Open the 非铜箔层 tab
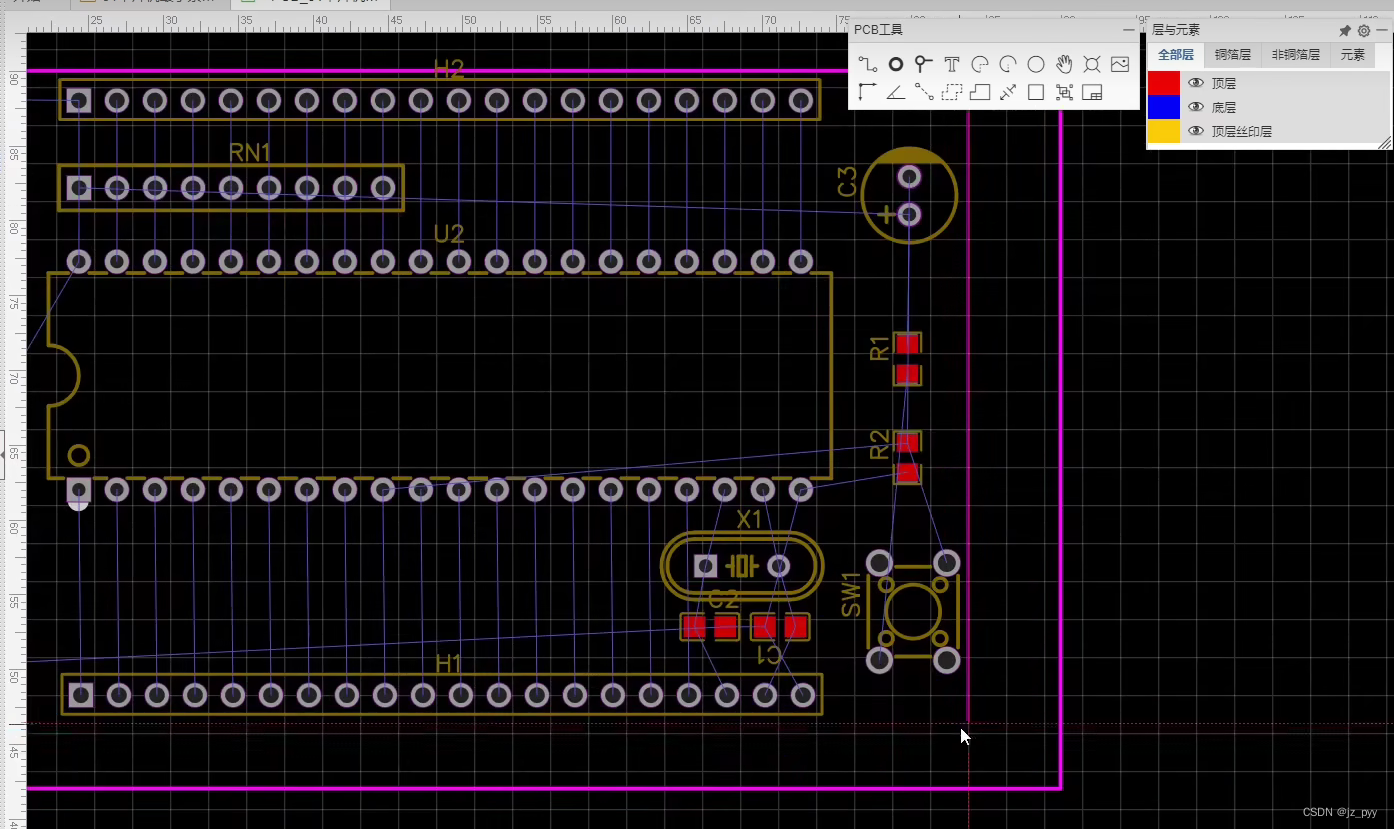The height and width of the screenshot is (829, 1394). (1296, 55)
